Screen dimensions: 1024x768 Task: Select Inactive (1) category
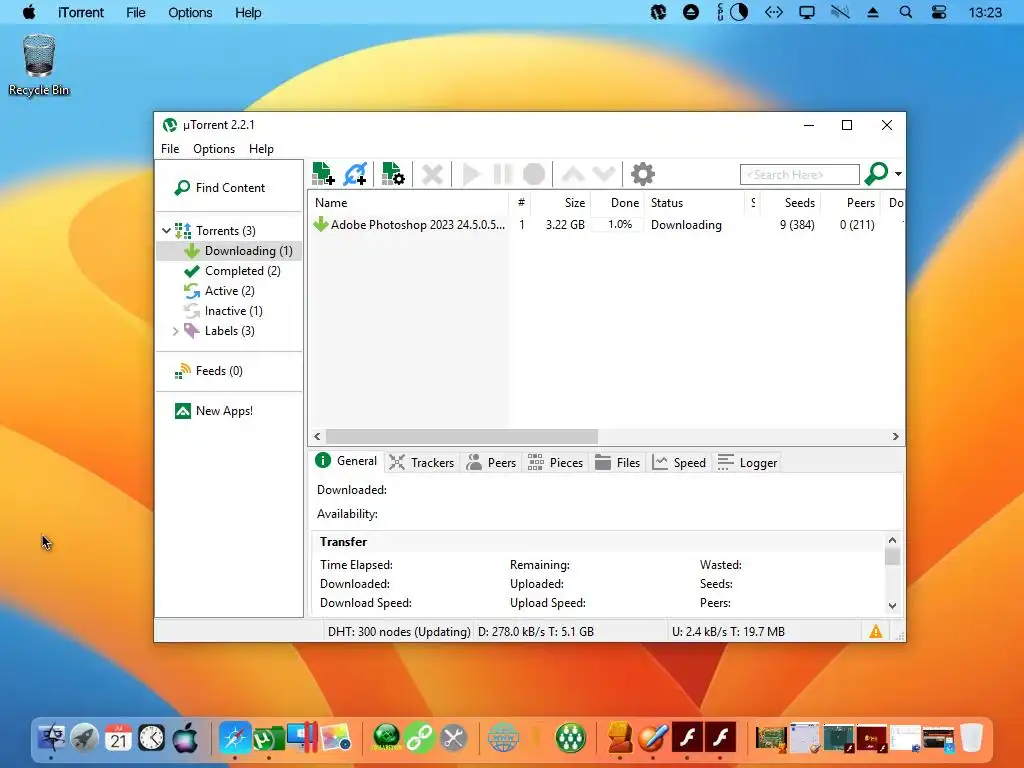223,311
